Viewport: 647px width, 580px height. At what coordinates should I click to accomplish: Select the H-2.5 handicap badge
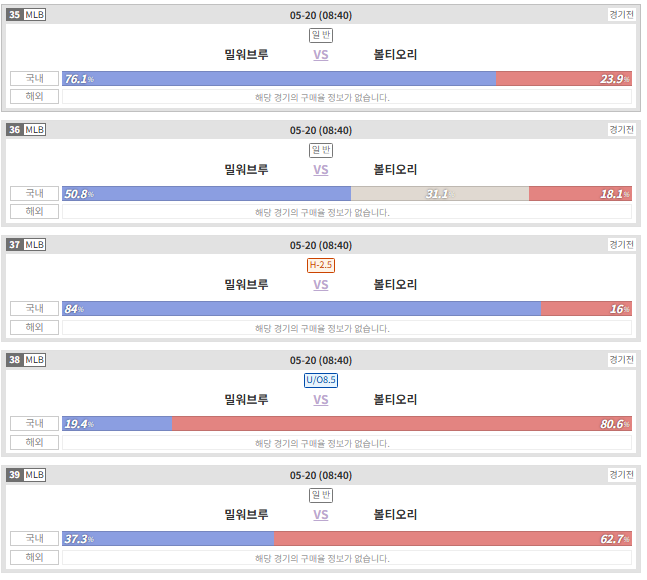[x=321, y=265]
